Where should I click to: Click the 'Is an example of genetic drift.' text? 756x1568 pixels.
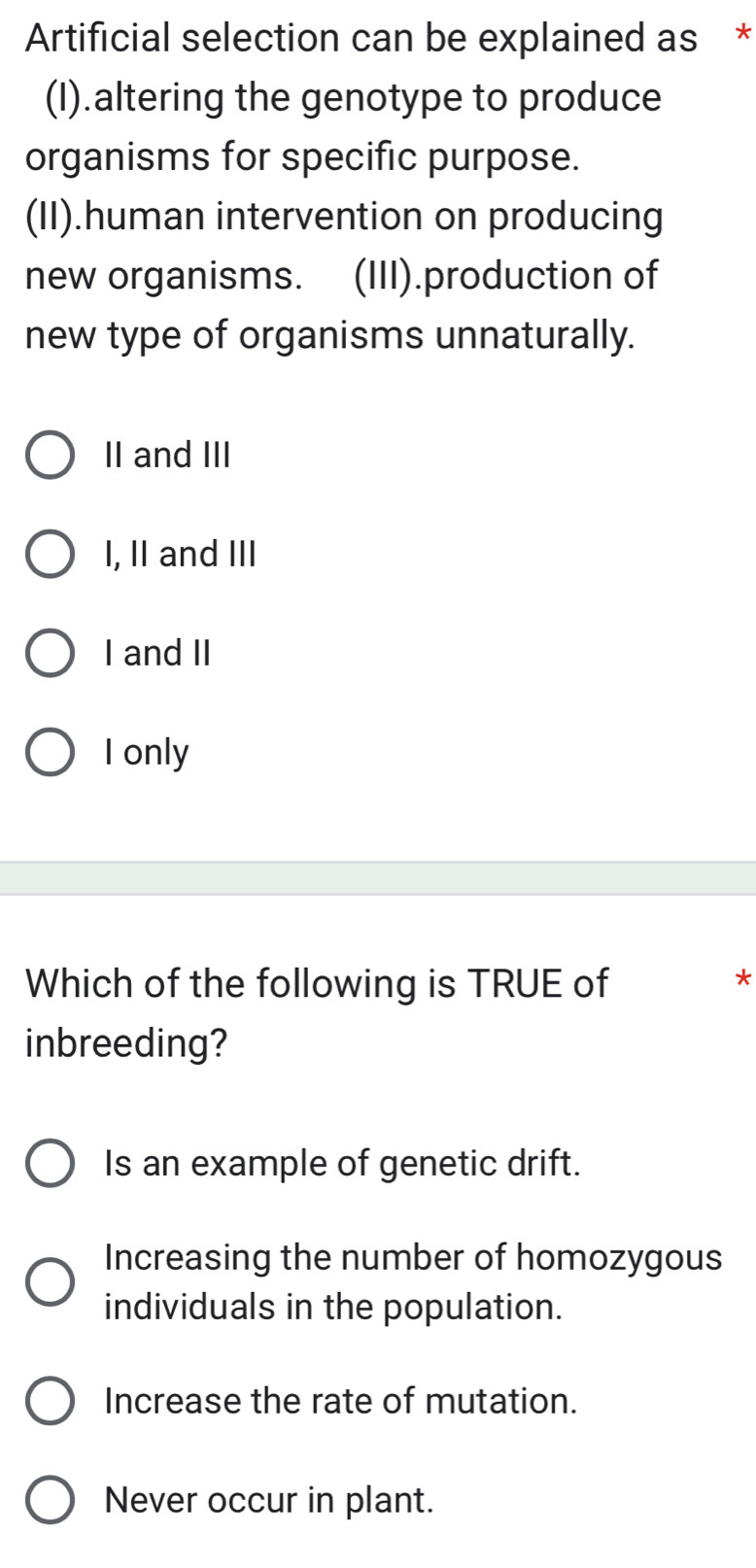[342, 1163]
